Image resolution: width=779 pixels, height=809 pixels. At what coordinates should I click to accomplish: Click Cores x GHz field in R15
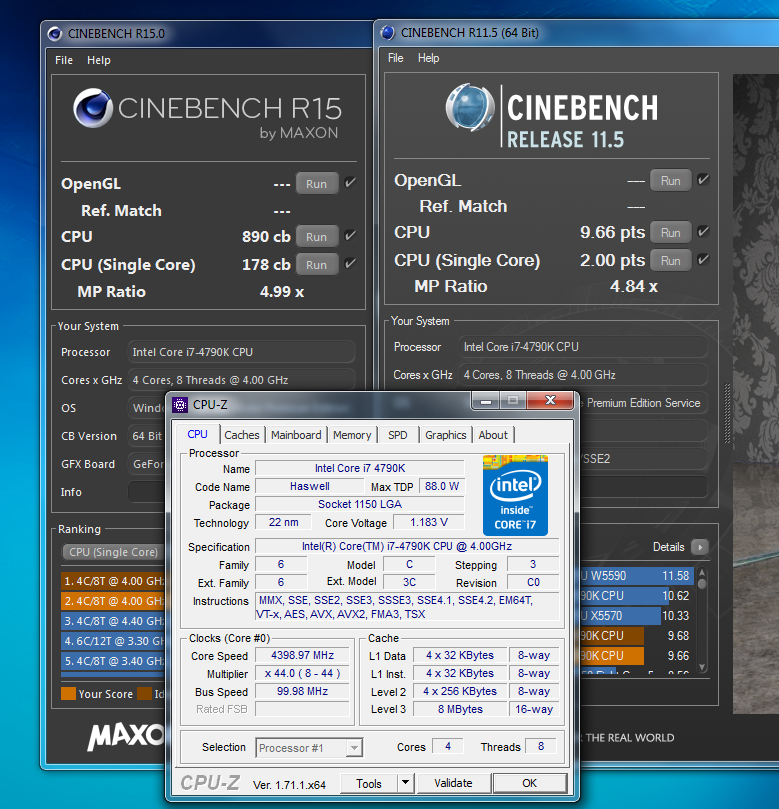point(241,380)
